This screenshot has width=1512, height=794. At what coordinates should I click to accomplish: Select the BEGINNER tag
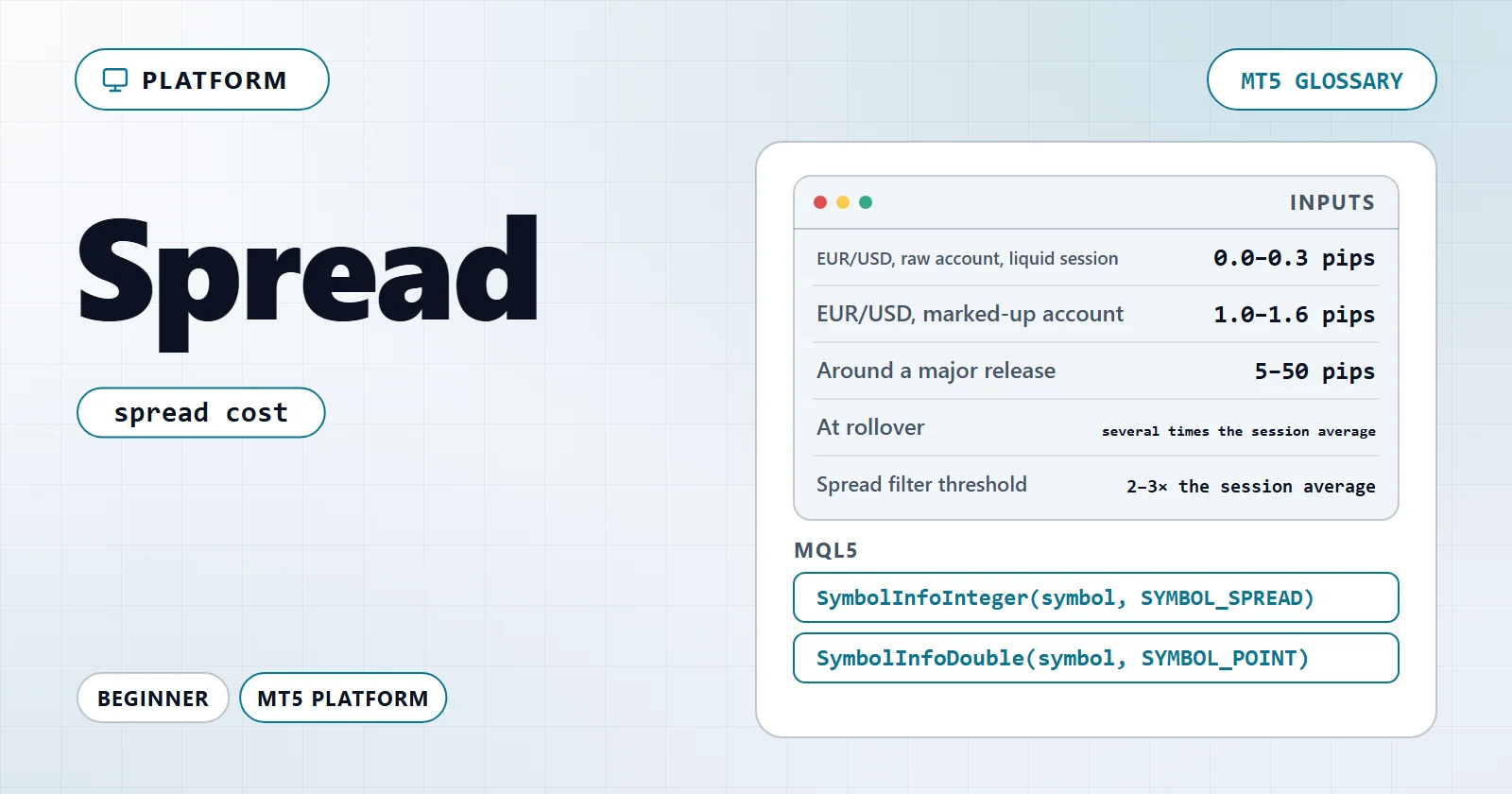pos(153,698)
